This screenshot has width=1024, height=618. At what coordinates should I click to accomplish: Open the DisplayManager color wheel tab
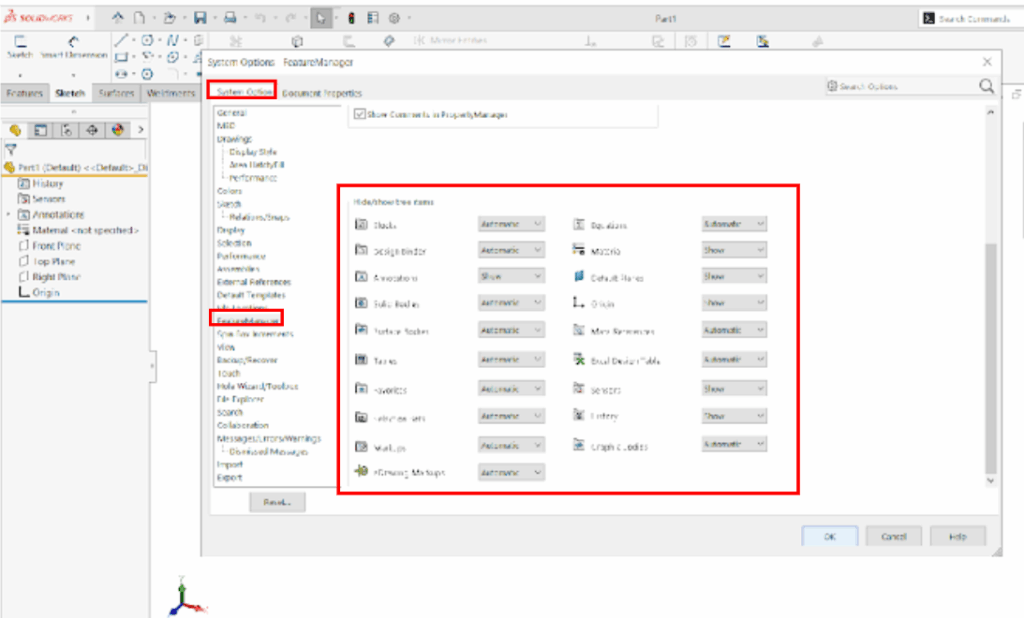coord(117,129)
